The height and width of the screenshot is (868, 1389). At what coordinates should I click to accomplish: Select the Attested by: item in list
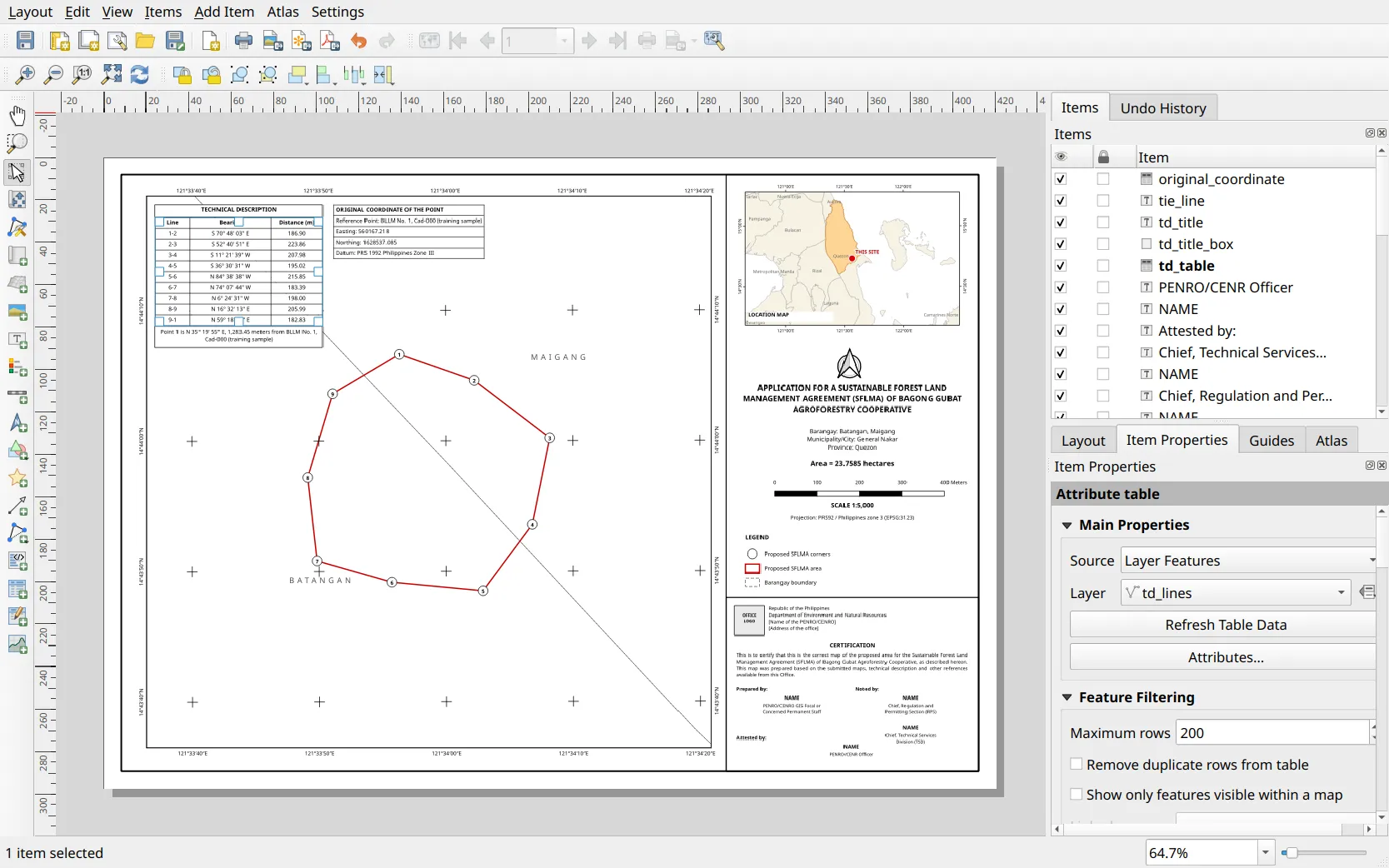coord(1197,331)
